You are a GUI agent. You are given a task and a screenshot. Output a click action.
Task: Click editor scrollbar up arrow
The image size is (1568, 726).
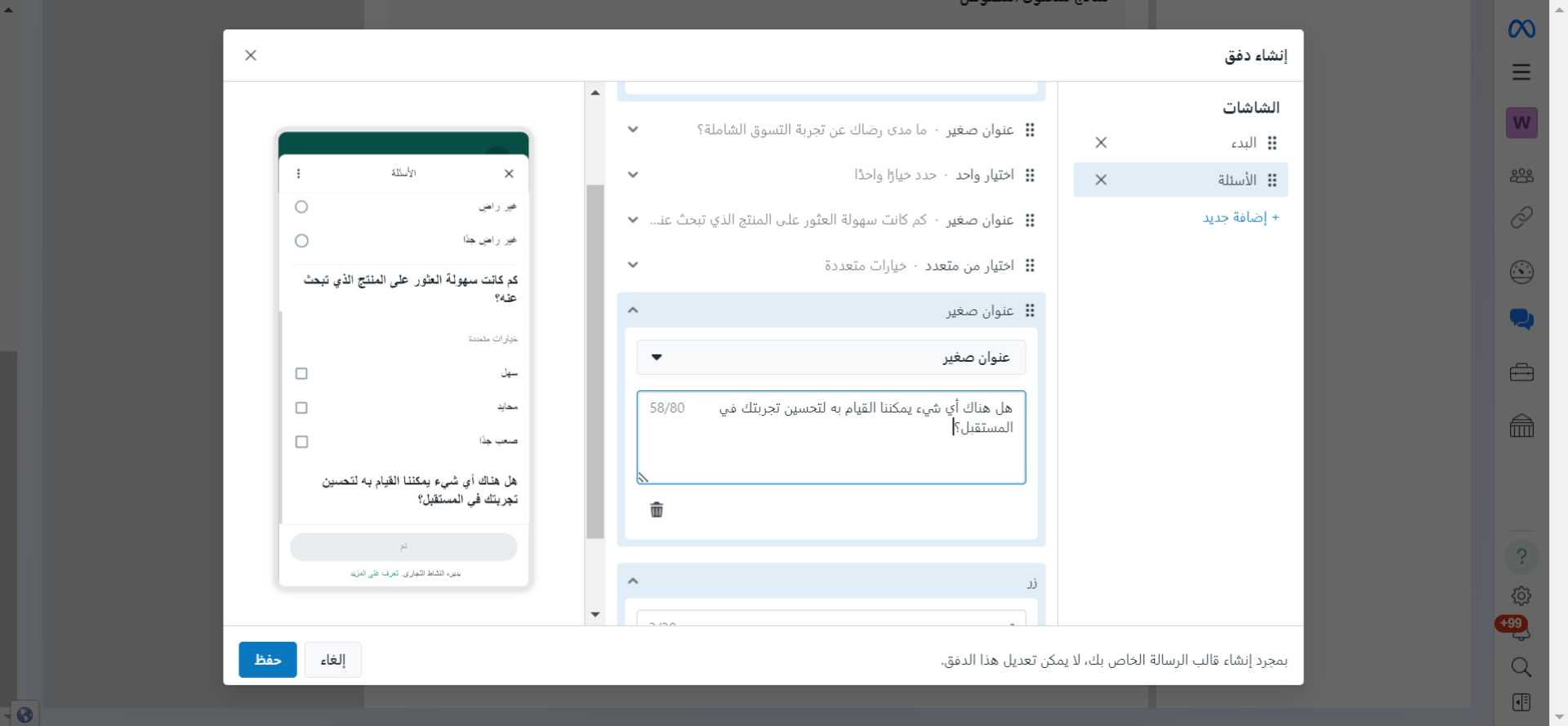pos(595,92)
